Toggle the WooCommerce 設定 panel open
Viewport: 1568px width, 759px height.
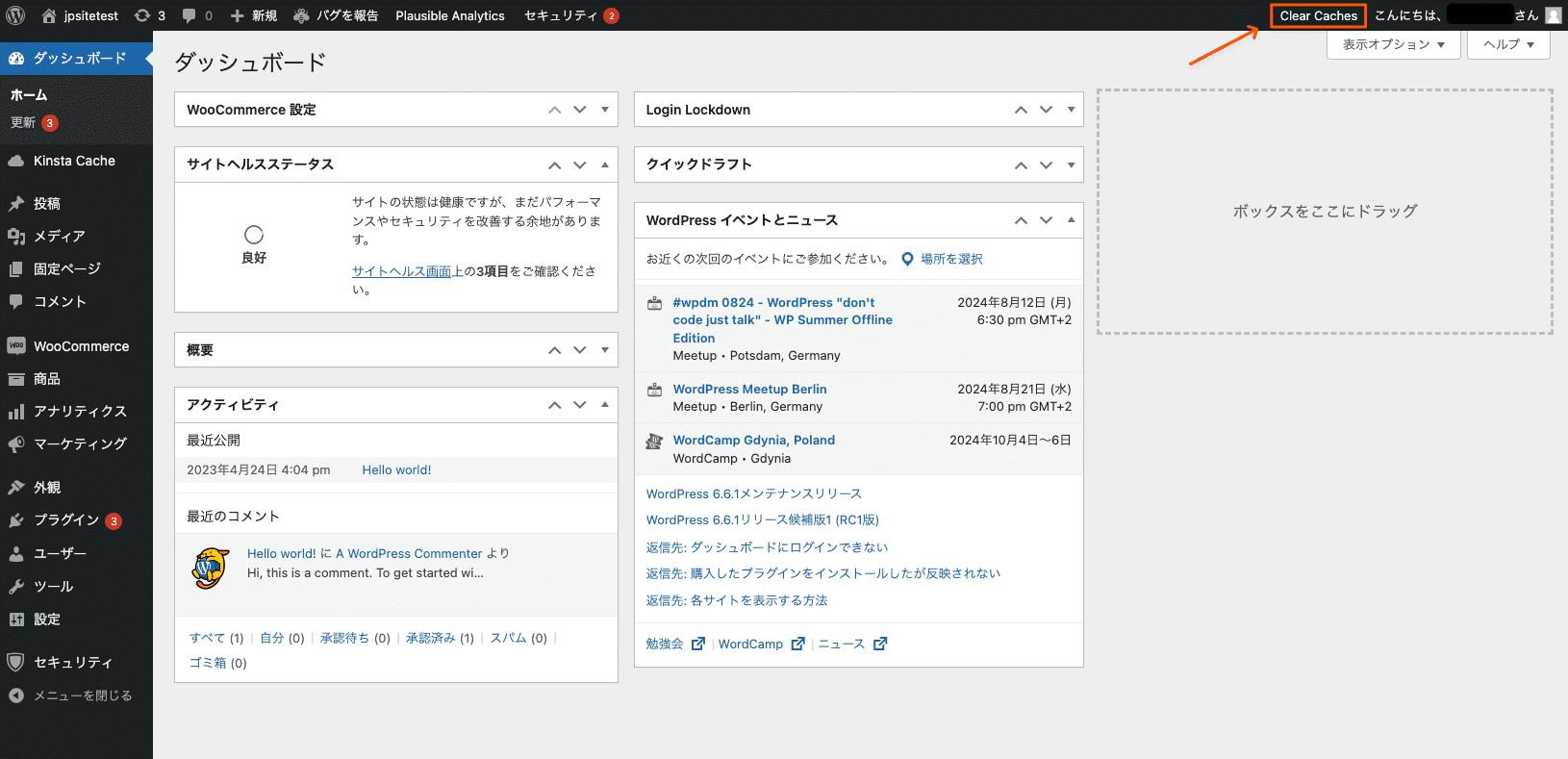tap(605, 110)
